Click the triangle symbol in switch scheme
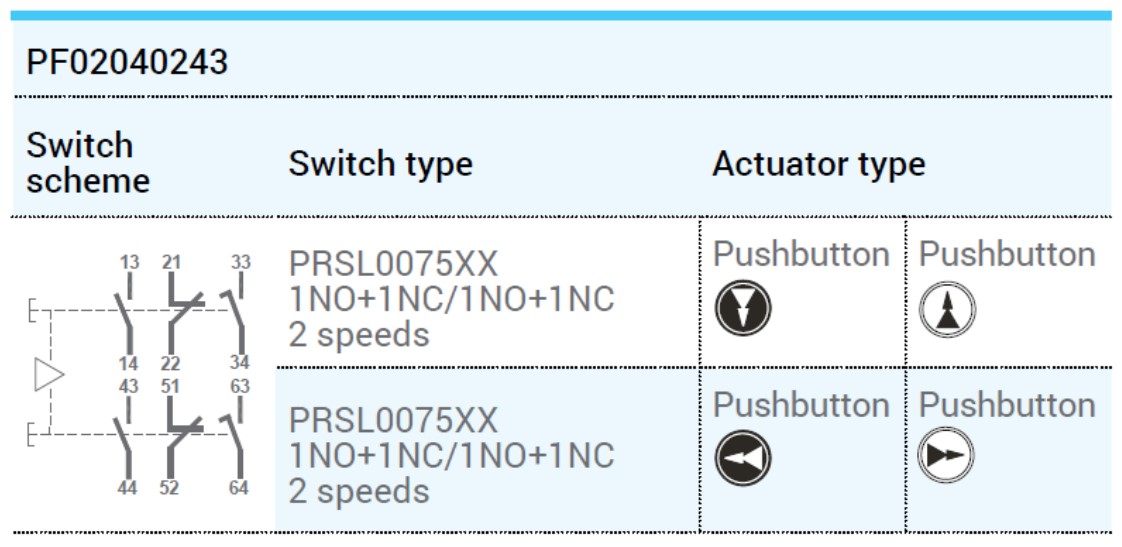Image resolution: width=1122 pixels, height=547 pixels. (49, 375)
